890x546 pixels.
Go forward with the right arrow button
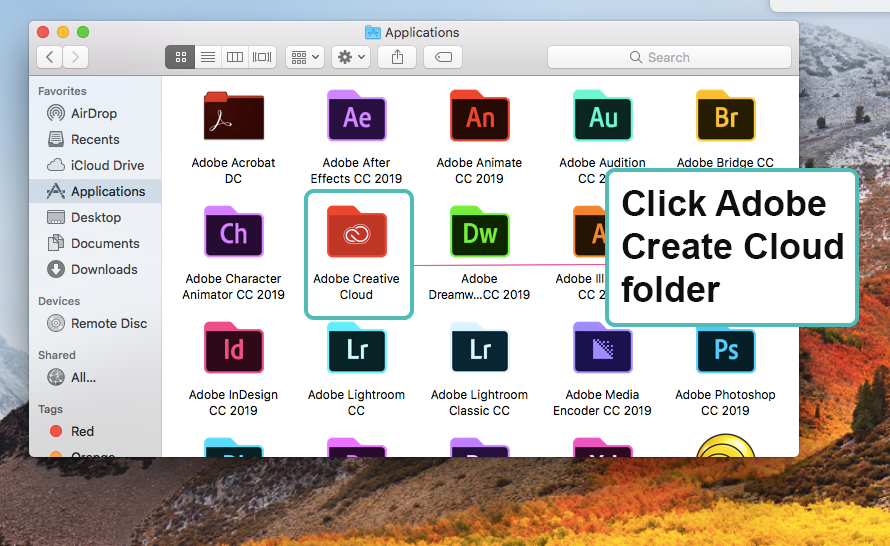(75, 57)
